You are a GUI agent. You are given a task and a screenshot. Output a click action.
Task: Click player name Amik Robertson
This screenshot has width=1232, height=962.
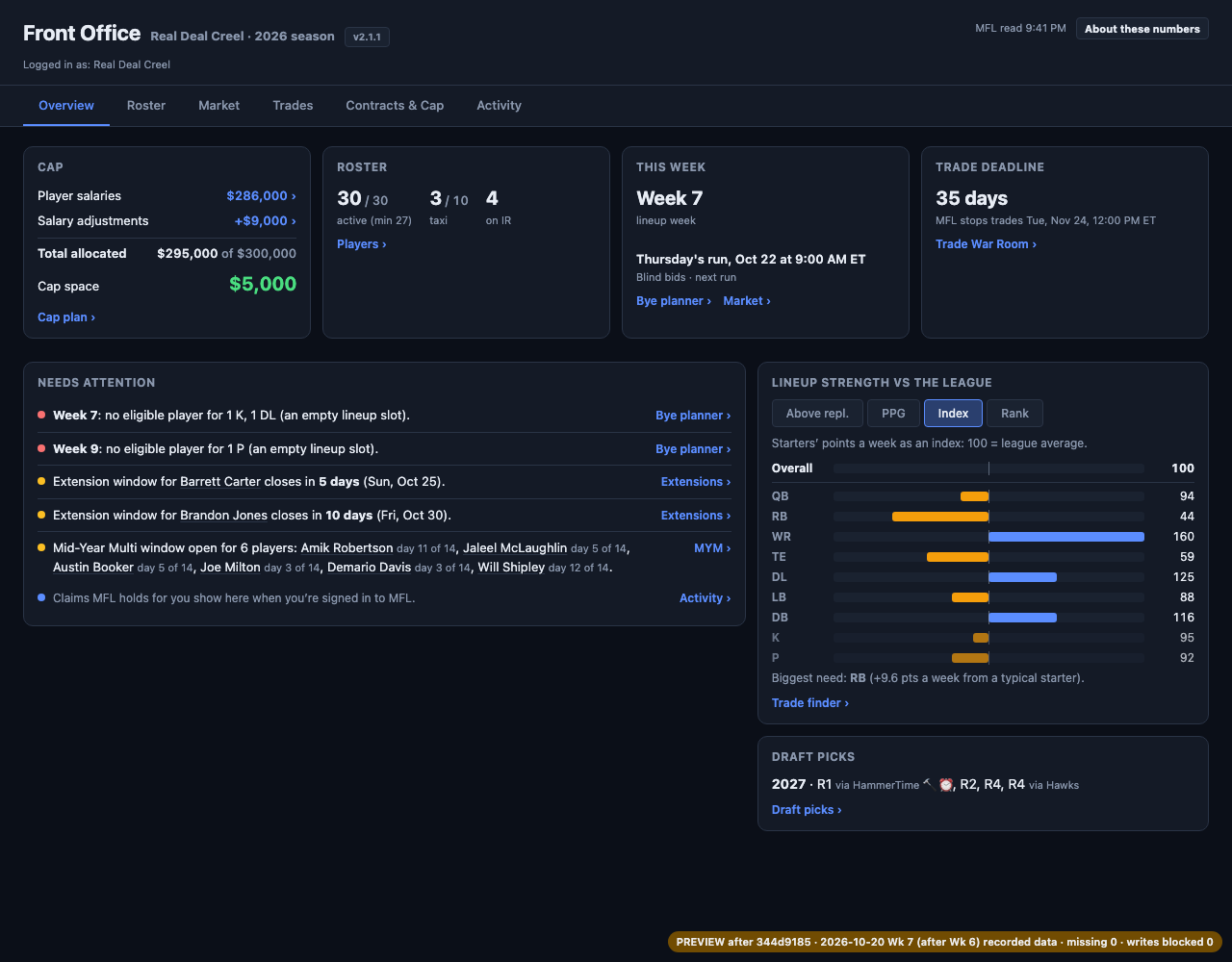[x=346, y=548]
